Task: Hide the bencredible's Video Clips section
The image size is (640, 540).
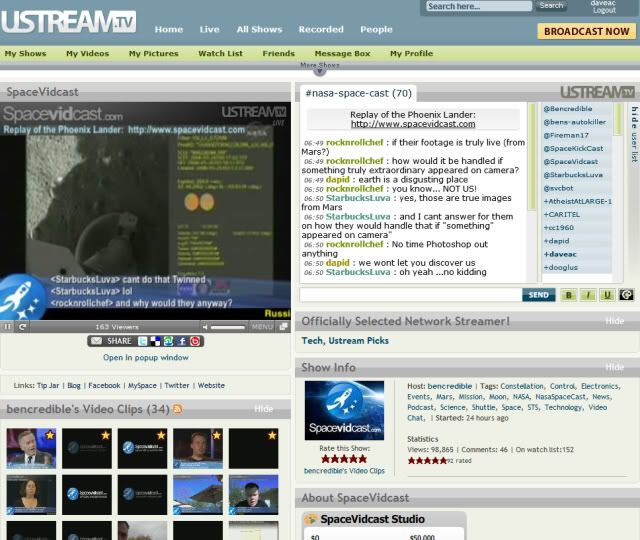Action: [x=263, y=409]
